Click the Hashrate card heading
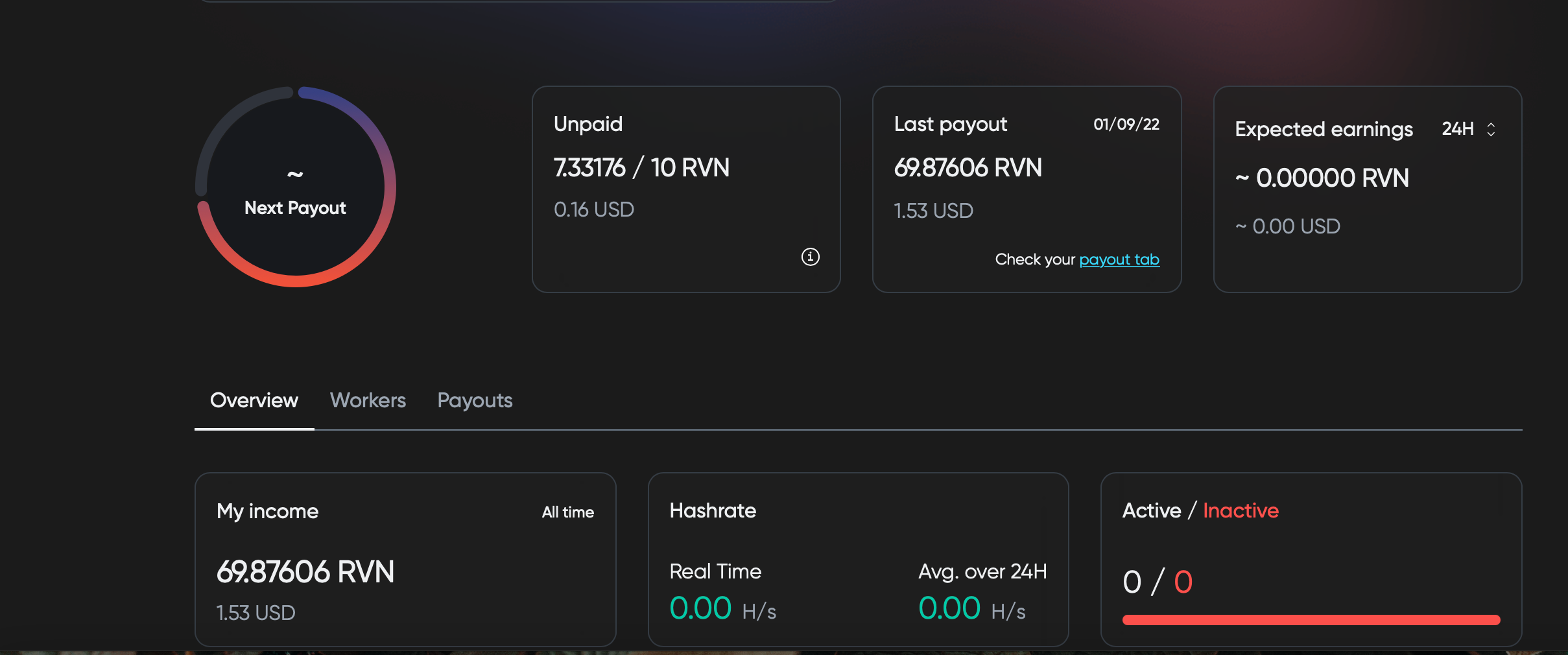The image size is (1568, 655). pyautogui.click(x=713, y=510)
